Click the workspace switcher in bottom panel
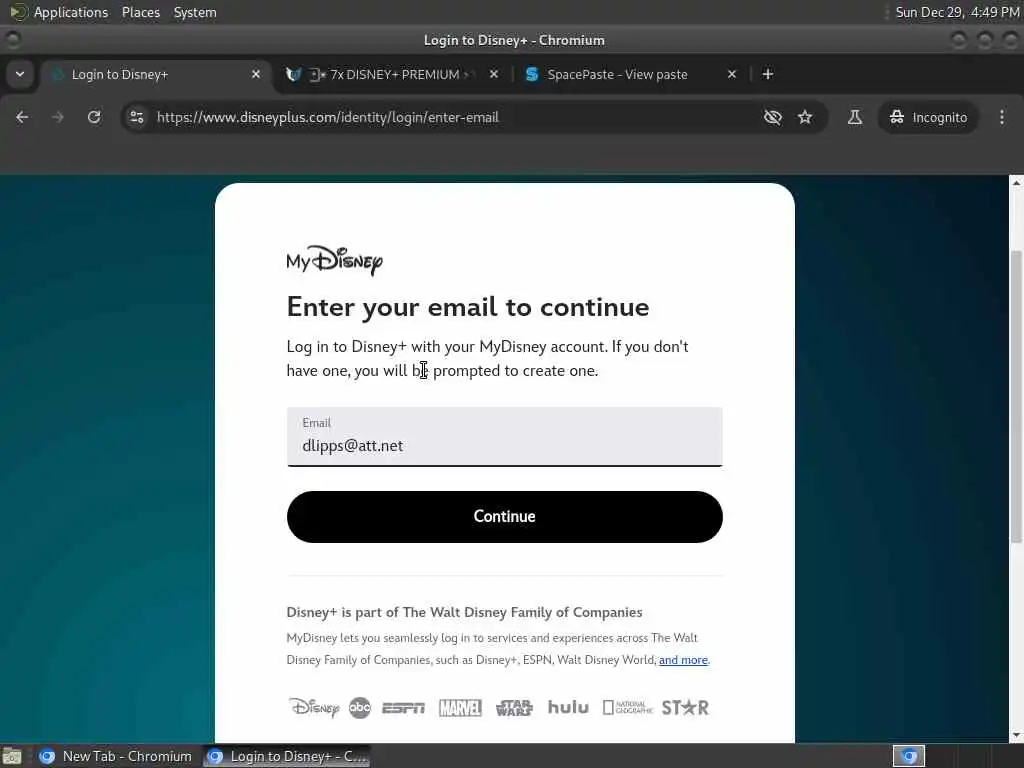 pyautogui.click(x=908, y=756)
